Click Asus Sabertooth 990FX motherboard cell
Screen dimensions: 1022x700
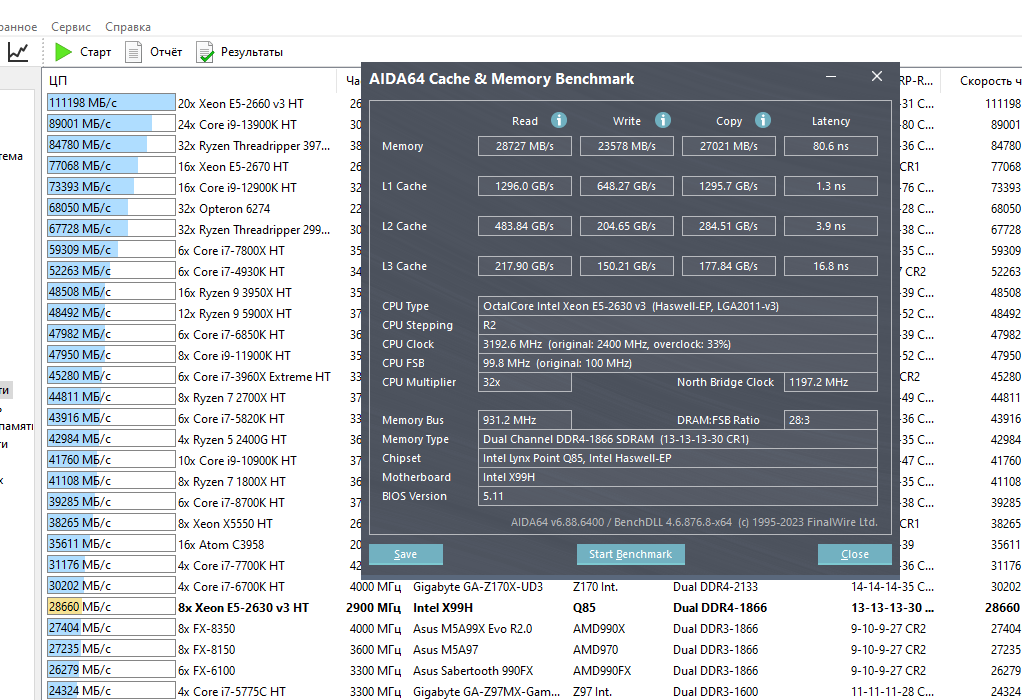click(473, 670)
